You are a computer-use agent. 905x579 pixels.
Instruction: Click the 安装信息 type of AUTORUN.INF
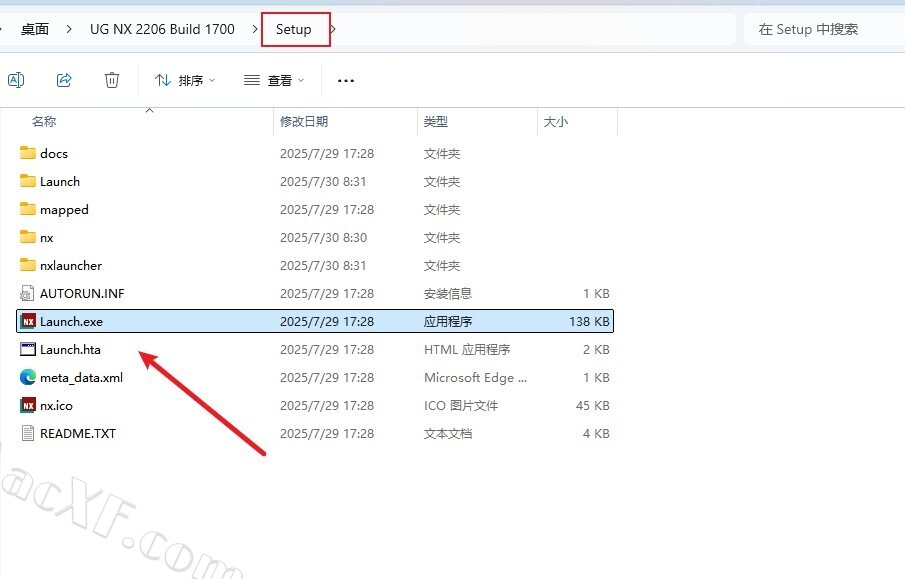[448, 293]
